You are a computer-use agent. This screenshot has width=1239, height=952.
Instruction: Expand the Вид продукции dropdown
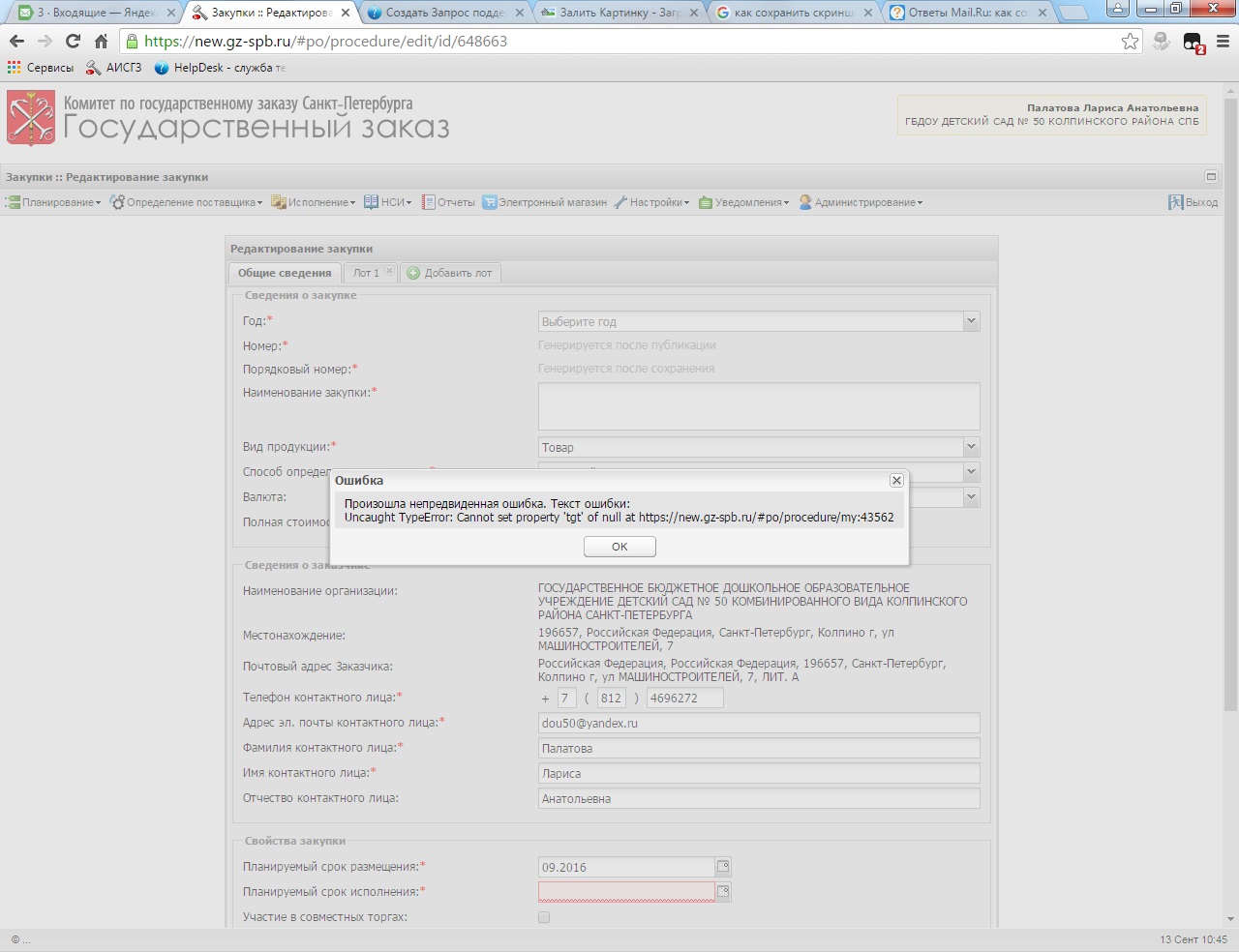tap(971, 447)
